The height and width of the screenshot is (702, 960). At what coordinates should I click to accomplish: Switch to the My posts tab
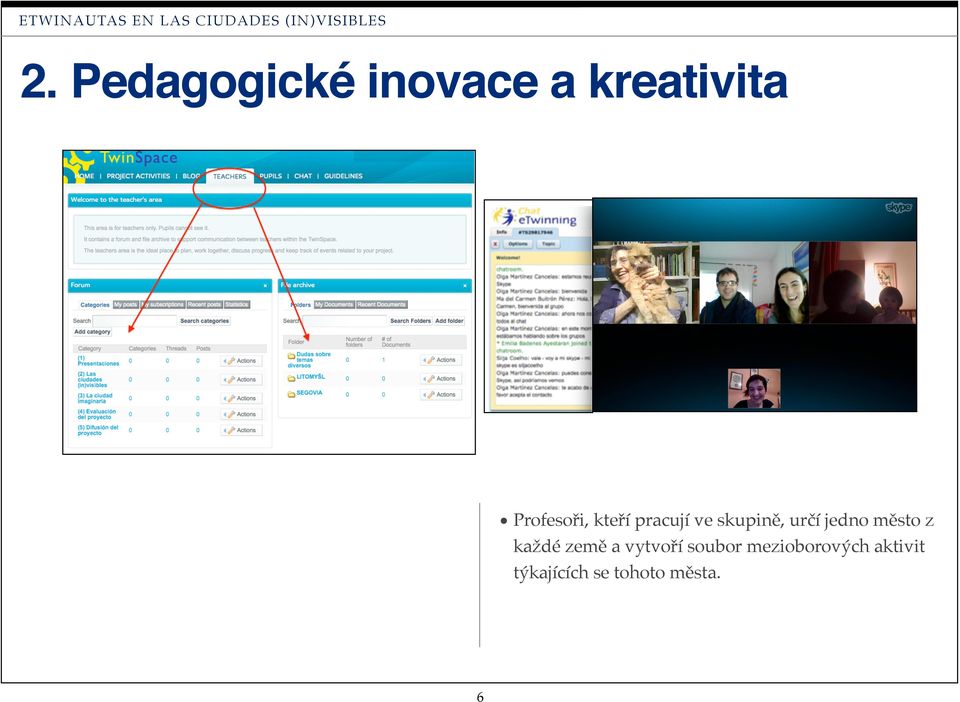[126, 305]
